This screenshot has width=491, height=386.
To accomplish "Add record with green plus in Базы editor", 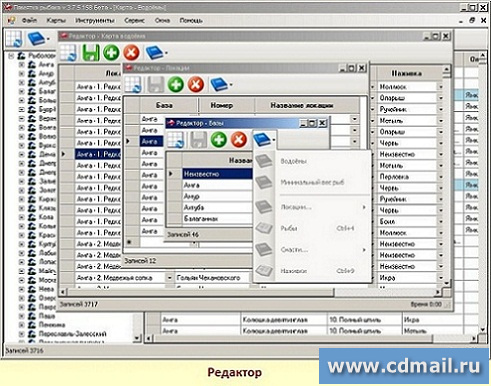I will [219, 139].
